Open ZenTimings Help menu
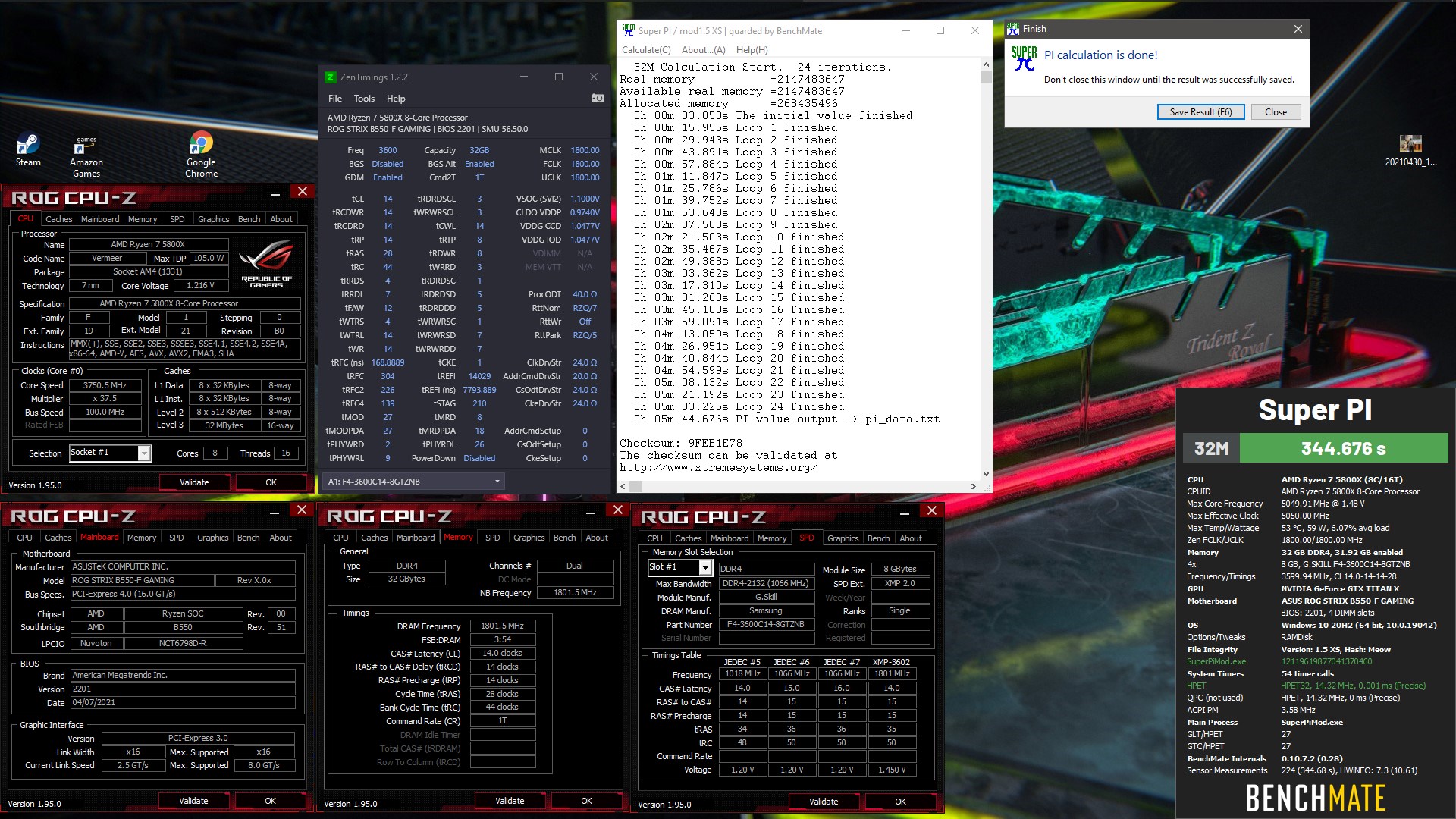Viewport: 1456px width, 819px height. (x=396, y=99)
